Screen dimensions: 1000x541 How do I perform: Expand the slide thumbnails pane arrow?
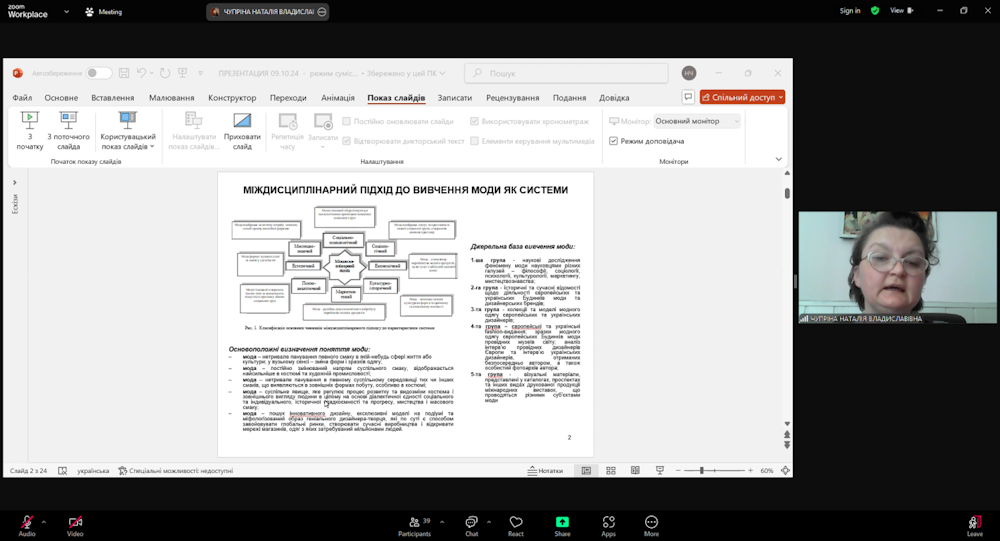click(15, 182)
